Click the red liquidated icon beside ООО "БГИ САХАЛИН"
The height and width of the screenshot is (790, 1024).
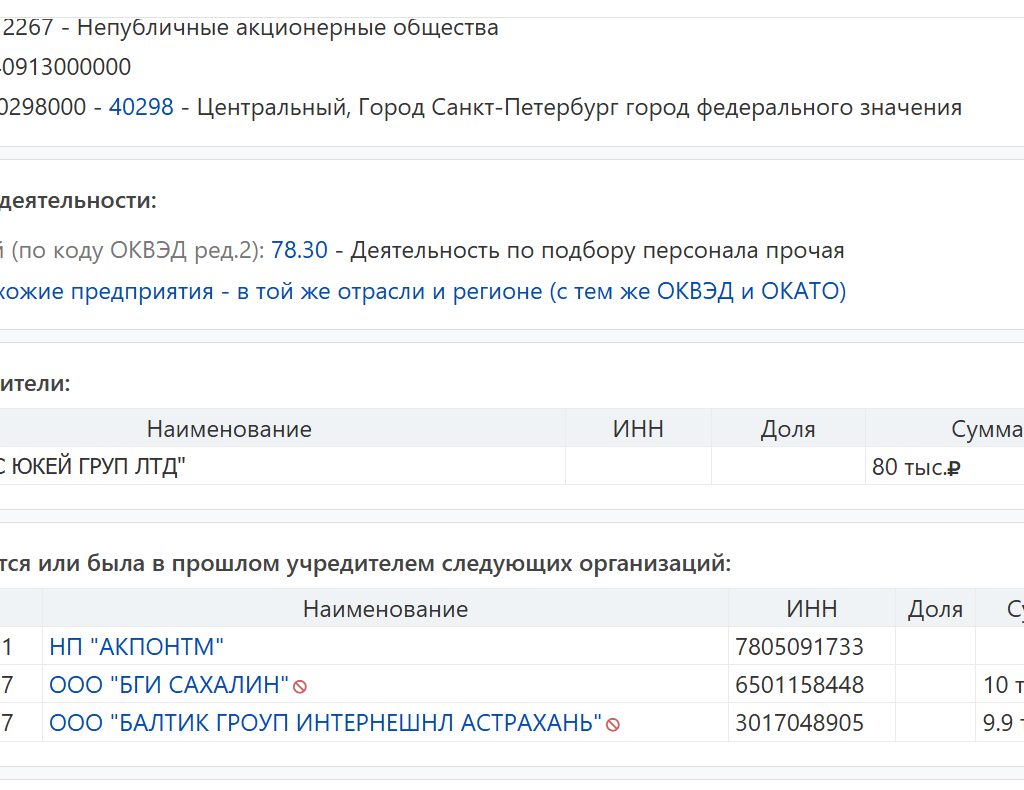299,686
